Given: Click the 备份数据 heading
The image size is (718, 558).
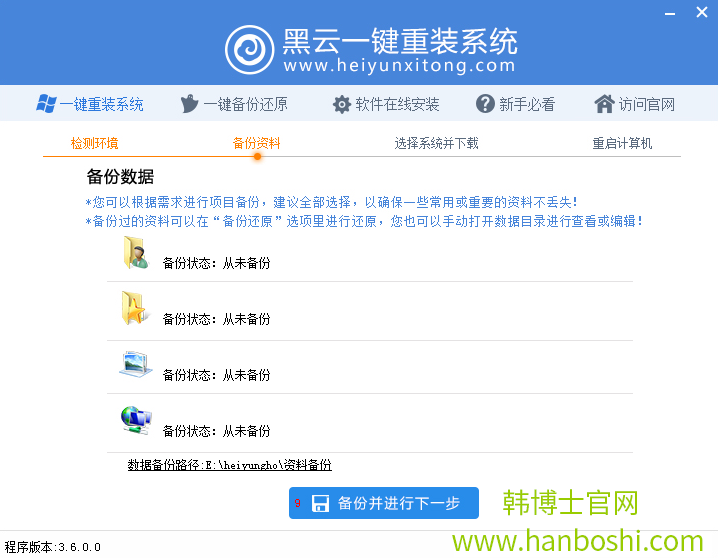Looking at the screenshot, I should pyautogui.click(x=120, y=177).
